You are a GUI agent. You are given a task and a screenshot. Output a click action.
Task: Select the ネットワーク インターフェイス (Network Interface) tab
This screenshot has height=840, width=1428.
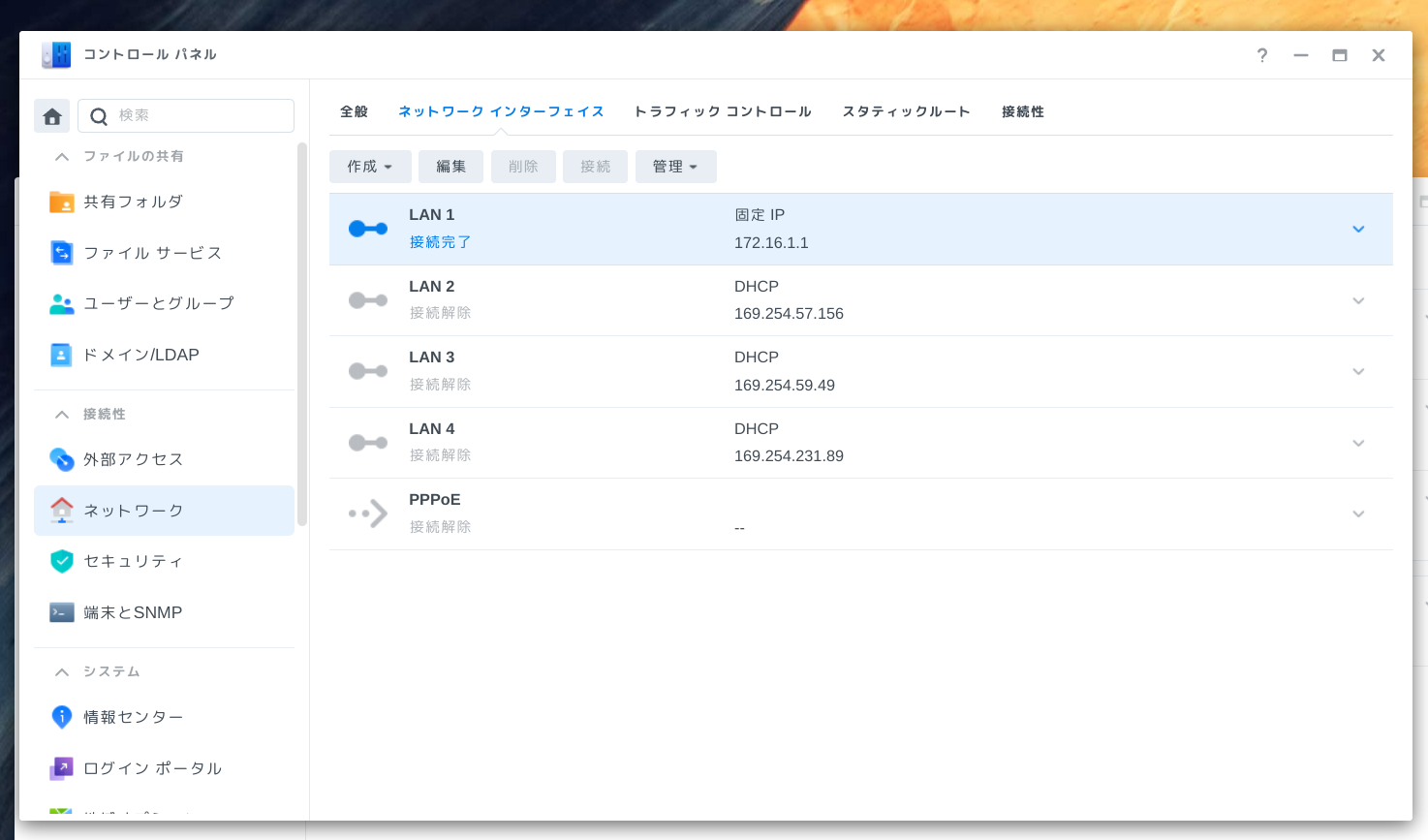[x=501, y=111]
